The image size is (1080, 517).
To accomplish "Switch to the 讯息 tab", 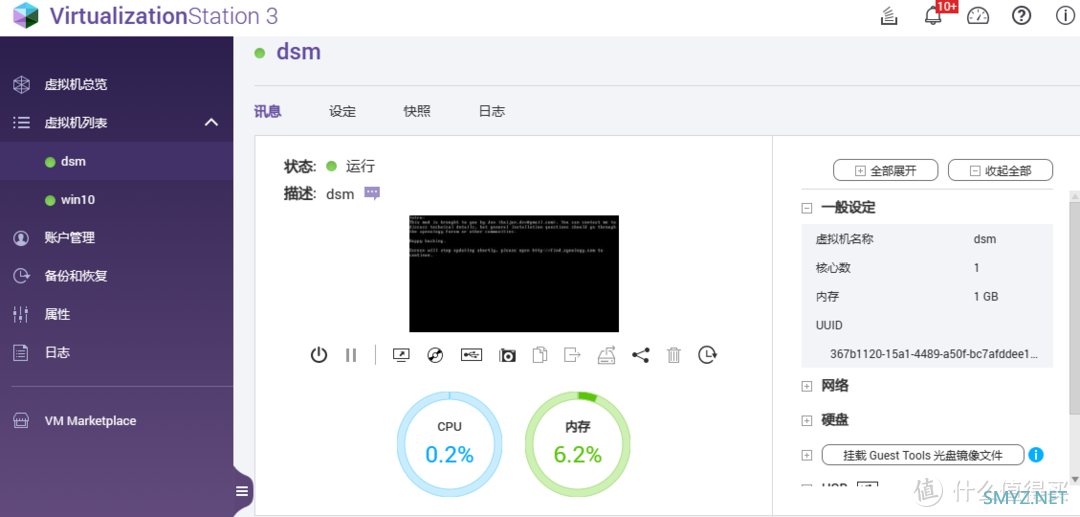I will (268, 112).
